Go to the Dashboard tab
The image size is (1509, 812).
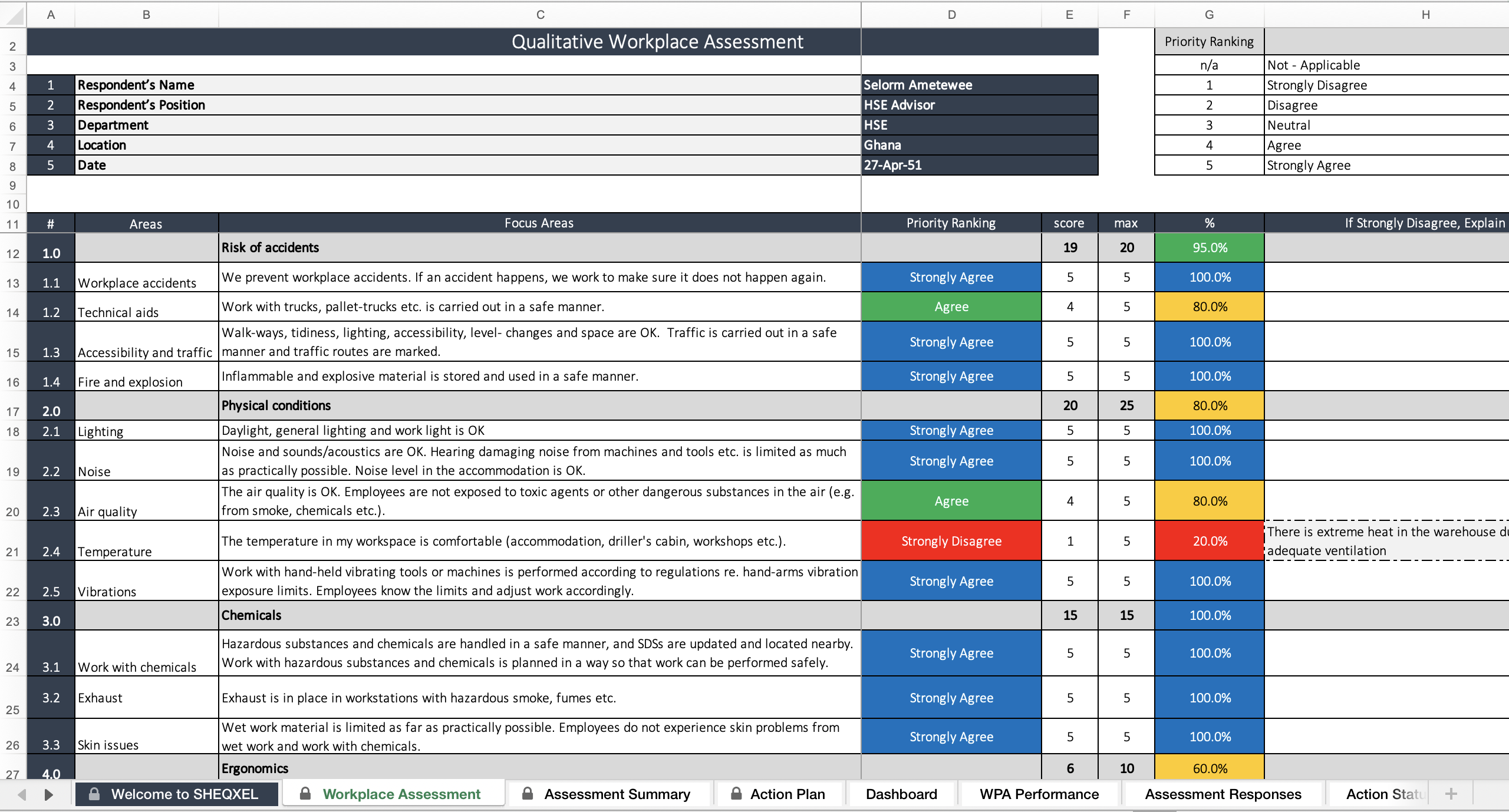(901, 794)
